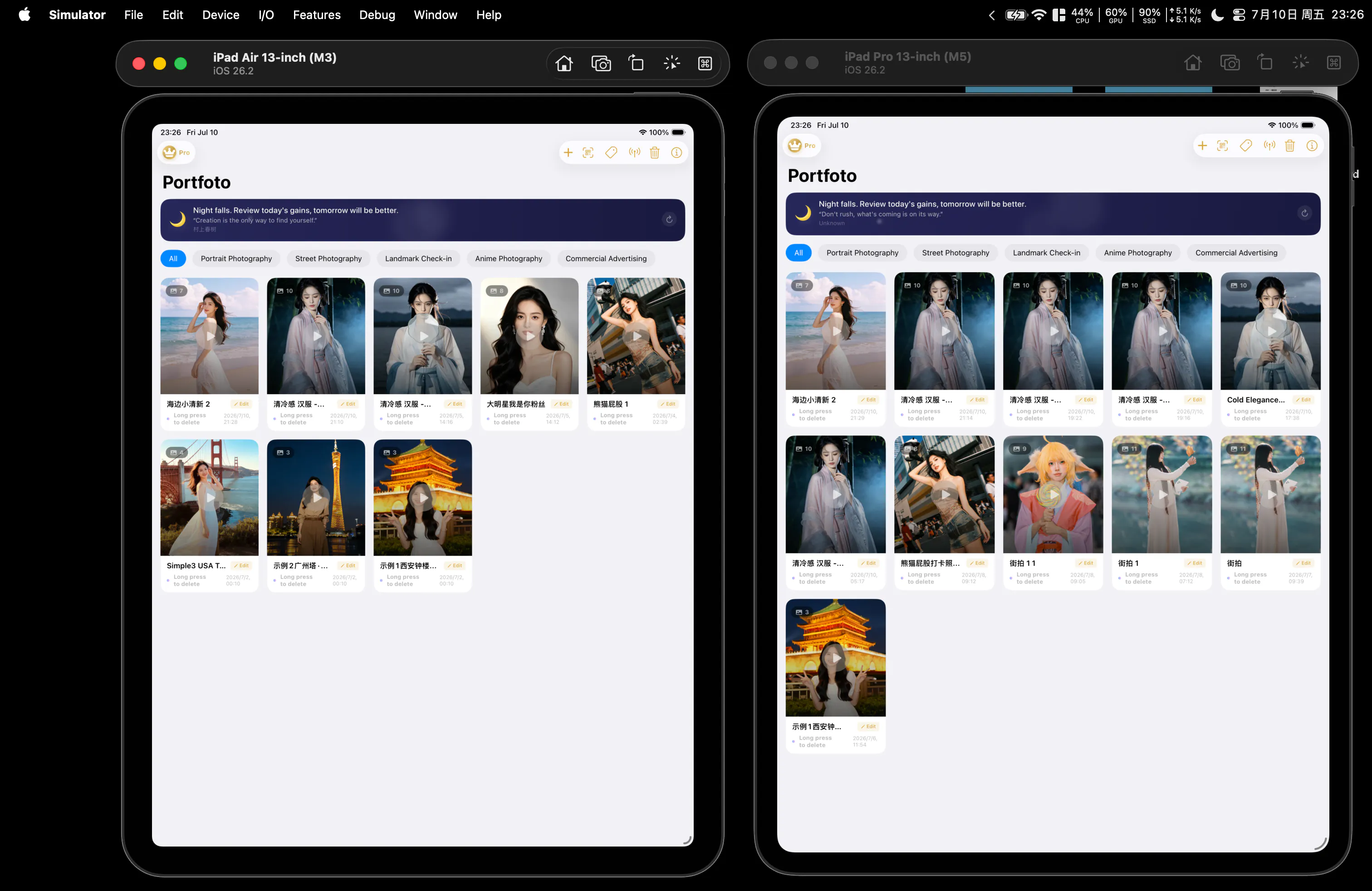1372x891 pixels.
Task: Open the macOS Control Center icon
Action: [1239, 15]
